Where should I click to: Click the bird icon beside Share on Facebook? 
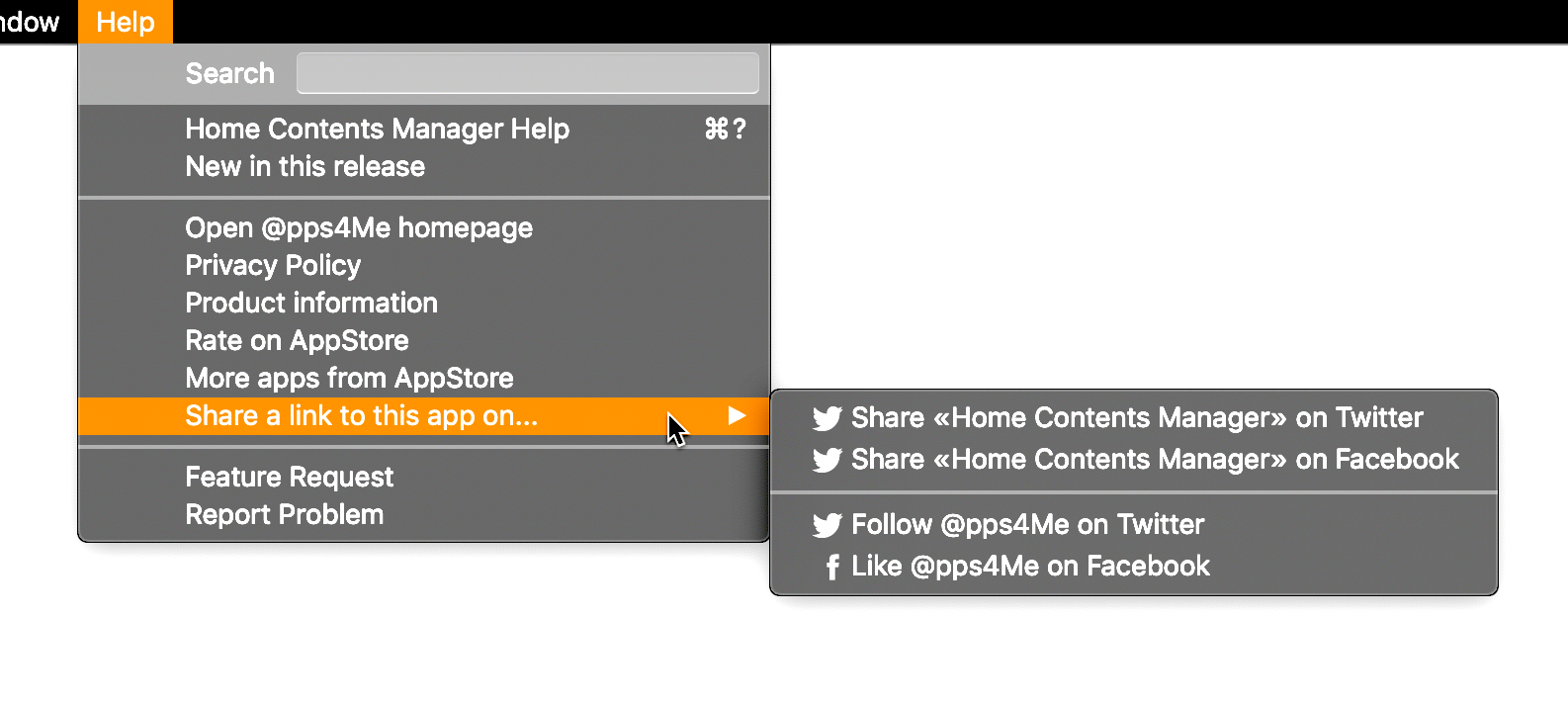pyautogui.click(x=828, y=460)
